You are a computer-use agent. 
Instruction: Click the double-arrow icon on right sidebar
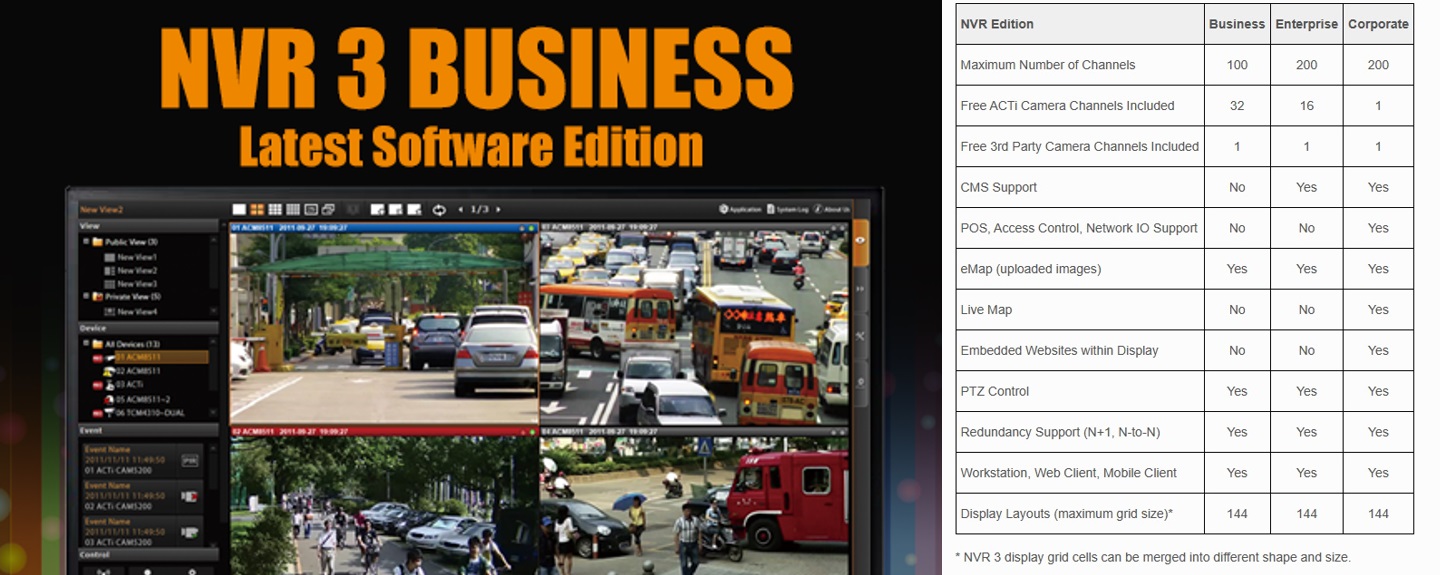click(859, 289)
